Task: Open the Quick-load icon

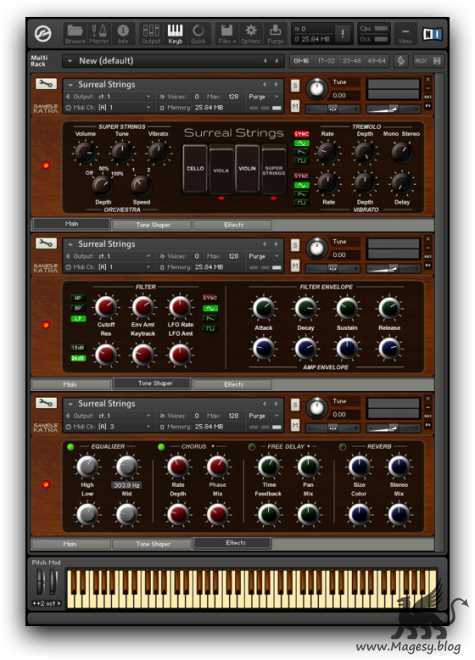Action: point(198,34)
